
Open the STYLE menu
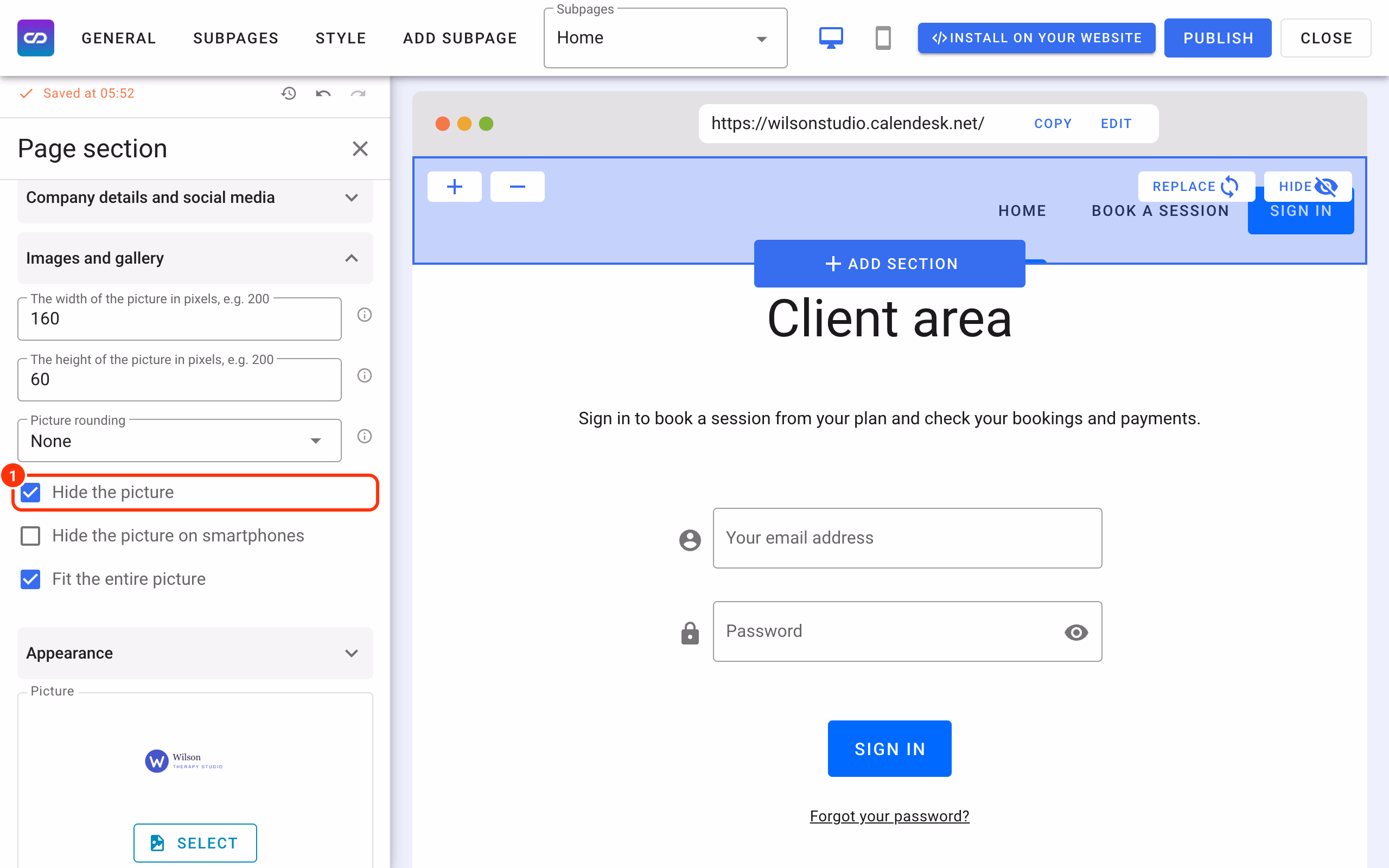click(341, 38)
